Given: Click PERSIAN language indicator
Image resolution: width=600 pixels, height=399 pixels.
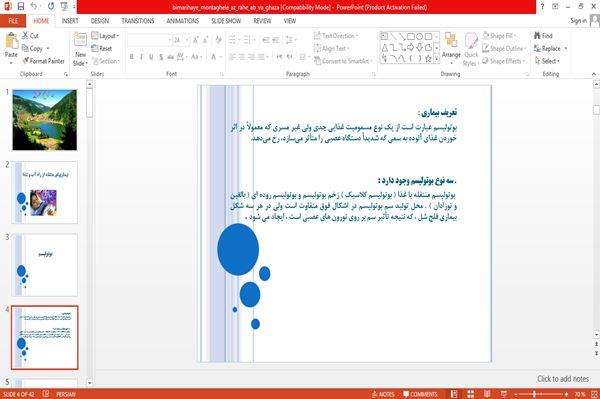Looking at the screenshot, I should pyautogui.click(x=65, y=394).
